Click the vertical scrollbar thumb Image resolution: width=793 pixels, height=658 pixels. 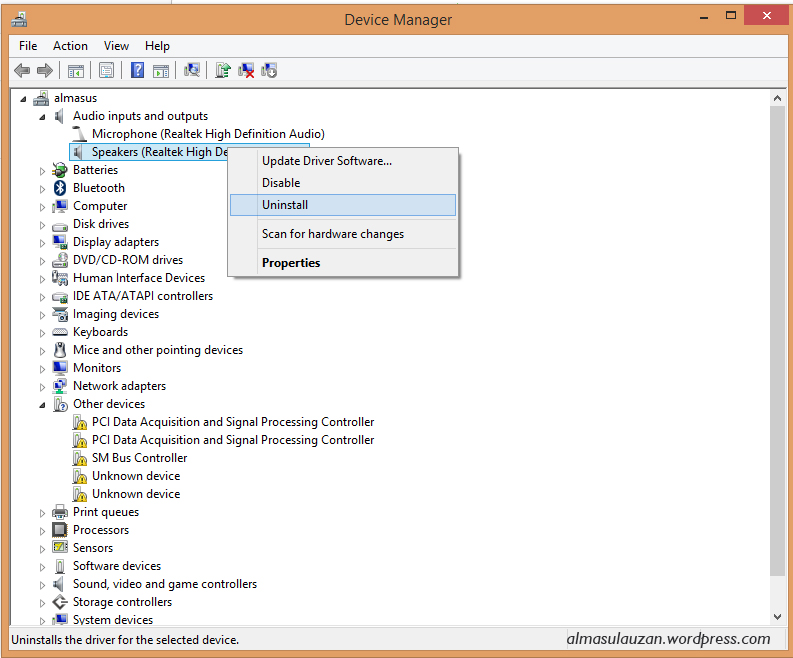click(x=777, y=340)
